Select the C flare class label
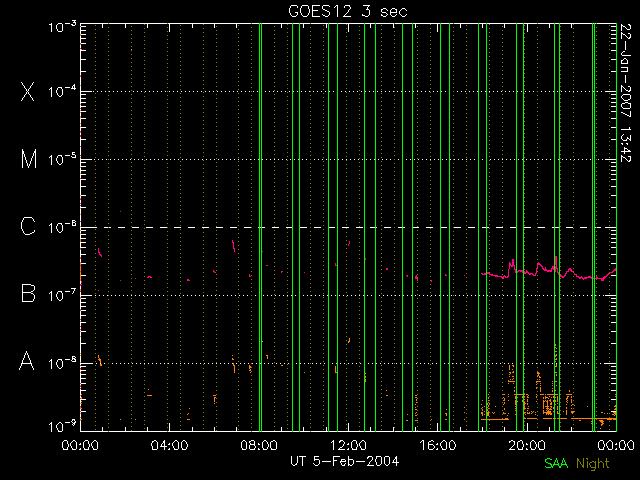This screenshot has height=480, width=640. tap(28, 226)
